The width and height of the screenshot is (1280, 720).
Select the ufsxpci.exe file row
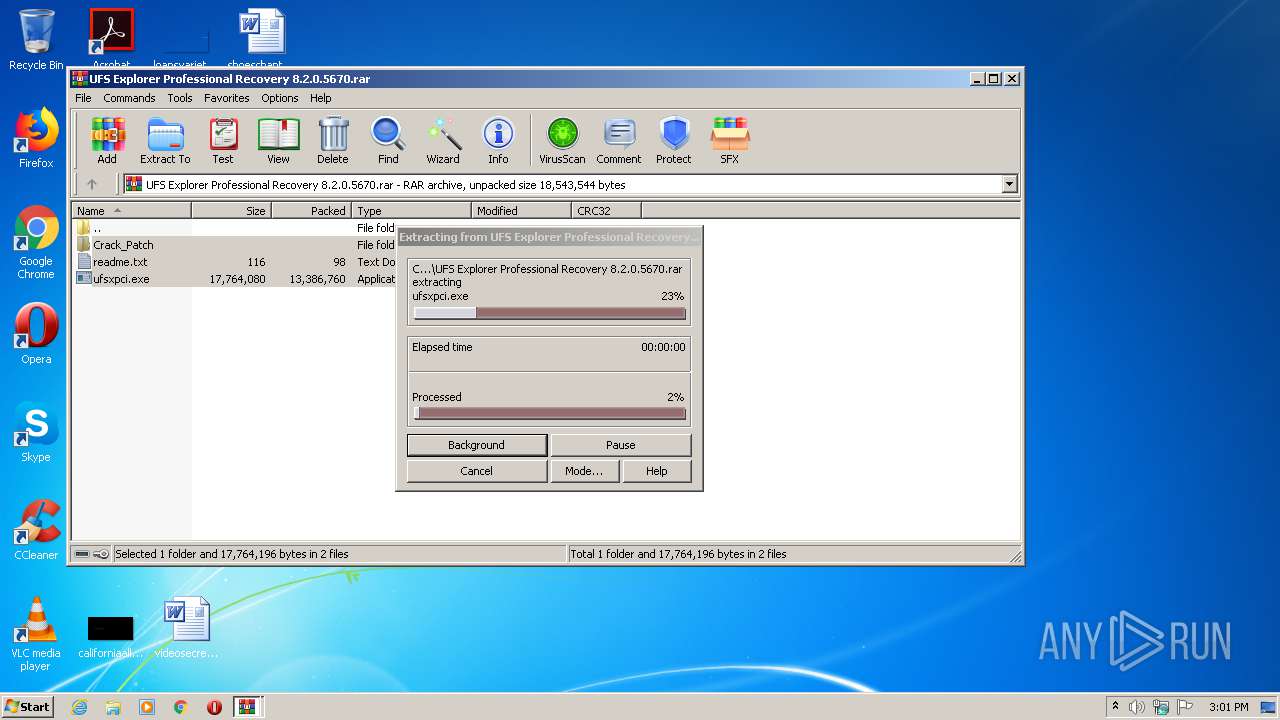tap(234, 279)
